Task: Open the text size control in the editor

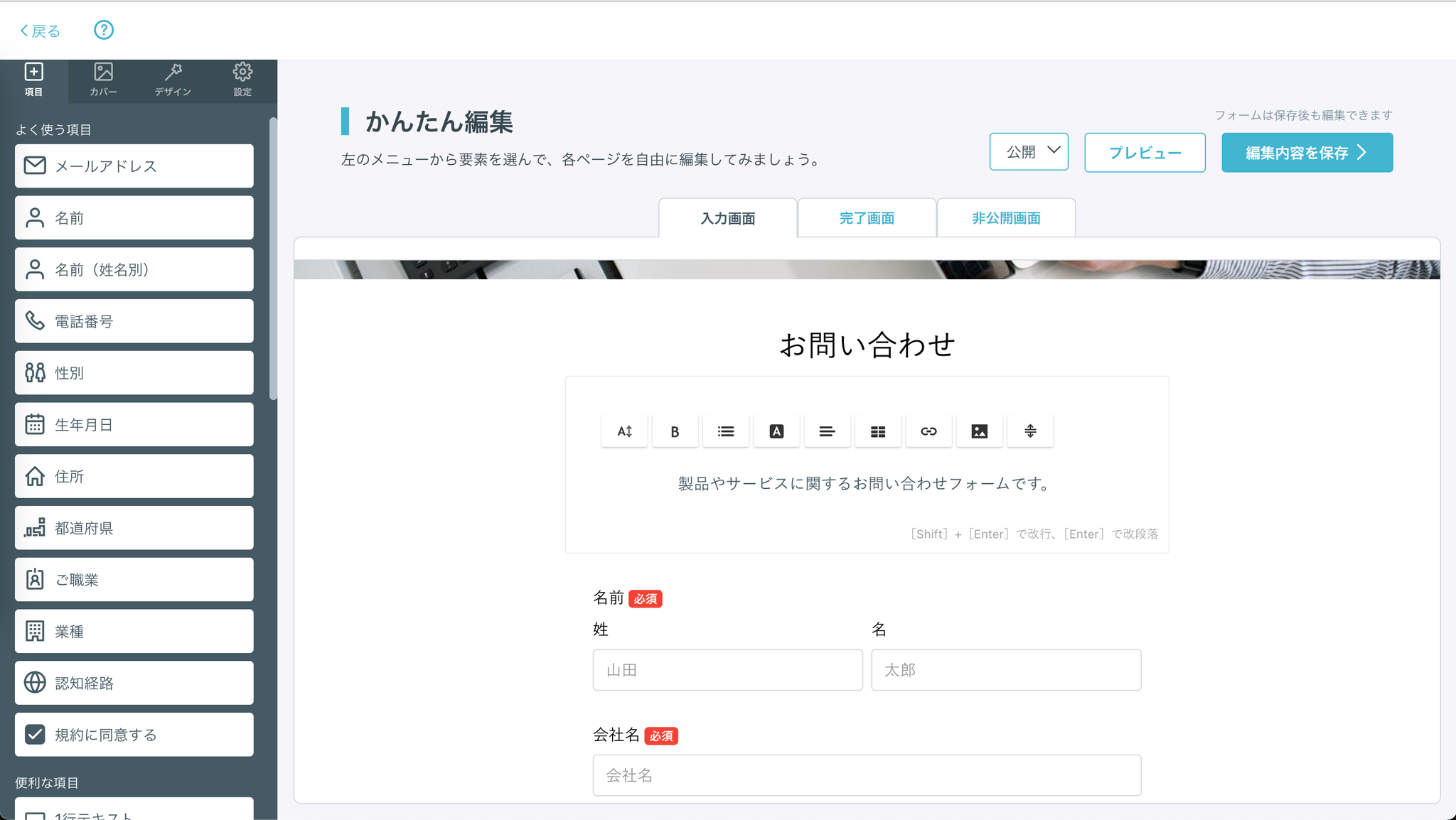Action: tap(623, 431)
